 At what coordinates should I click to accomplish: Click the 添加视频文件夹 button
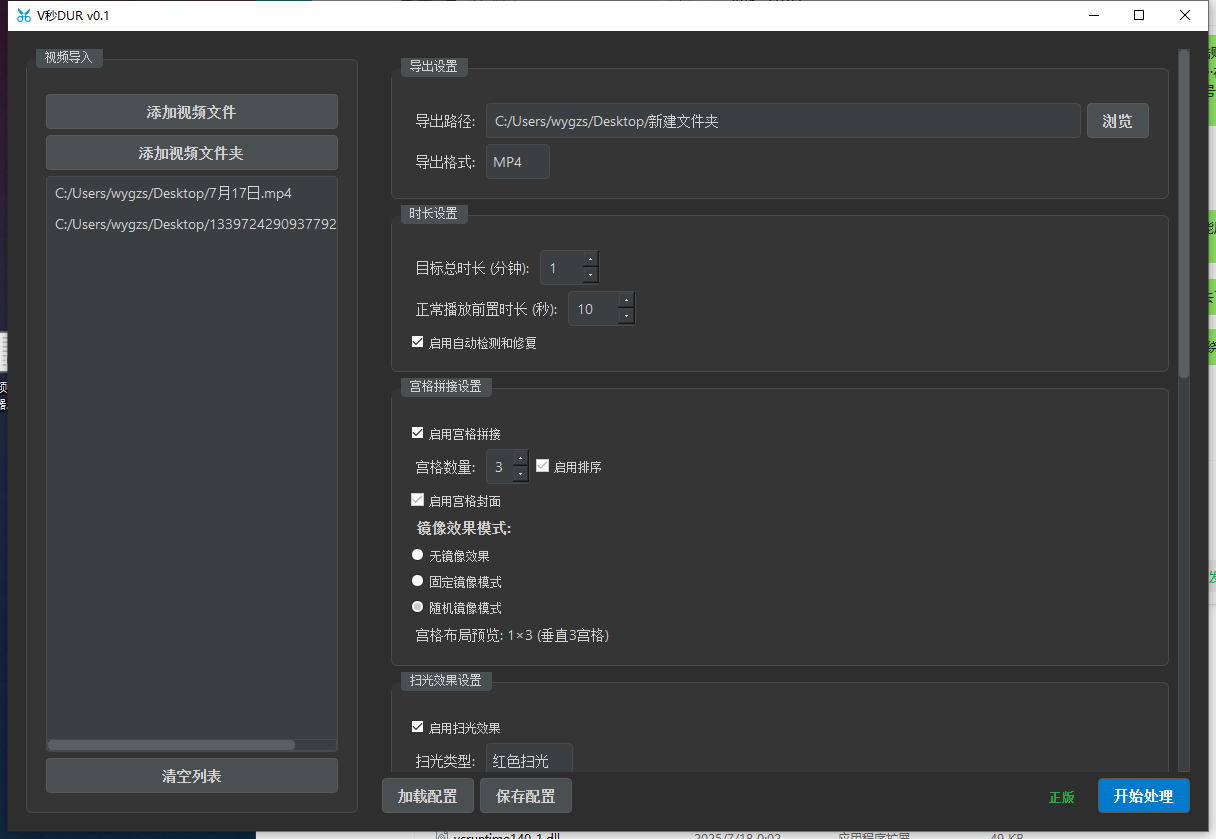(191, 153)
